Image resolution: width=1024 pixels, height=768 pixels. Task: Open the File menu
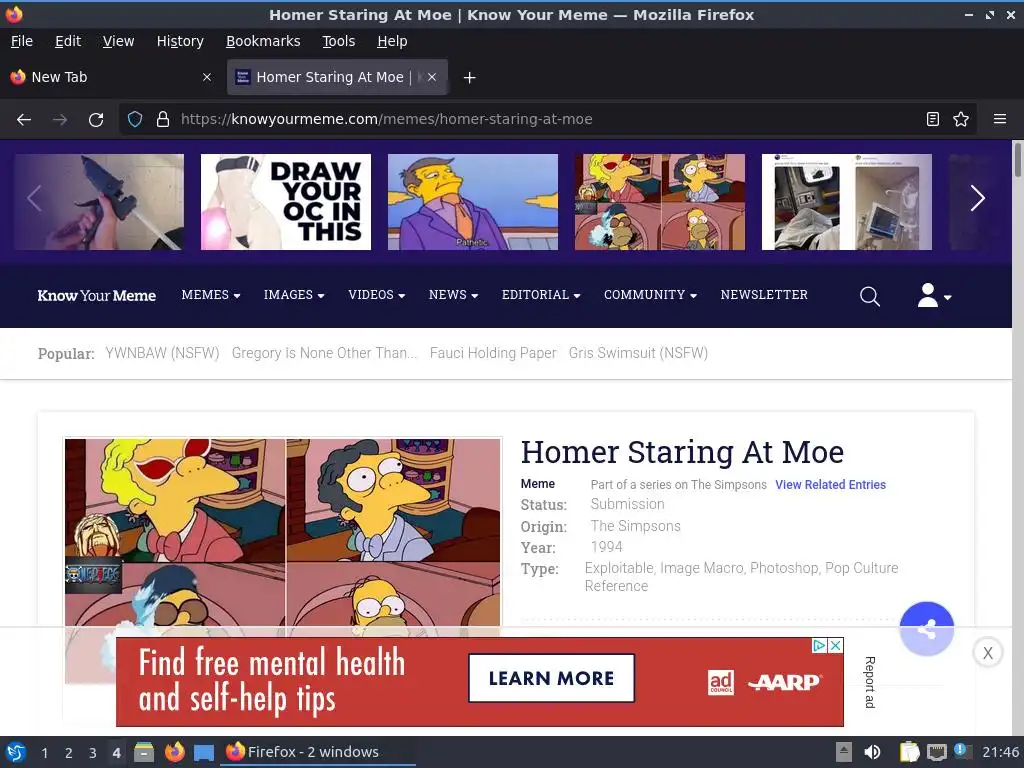coord(22,41)
